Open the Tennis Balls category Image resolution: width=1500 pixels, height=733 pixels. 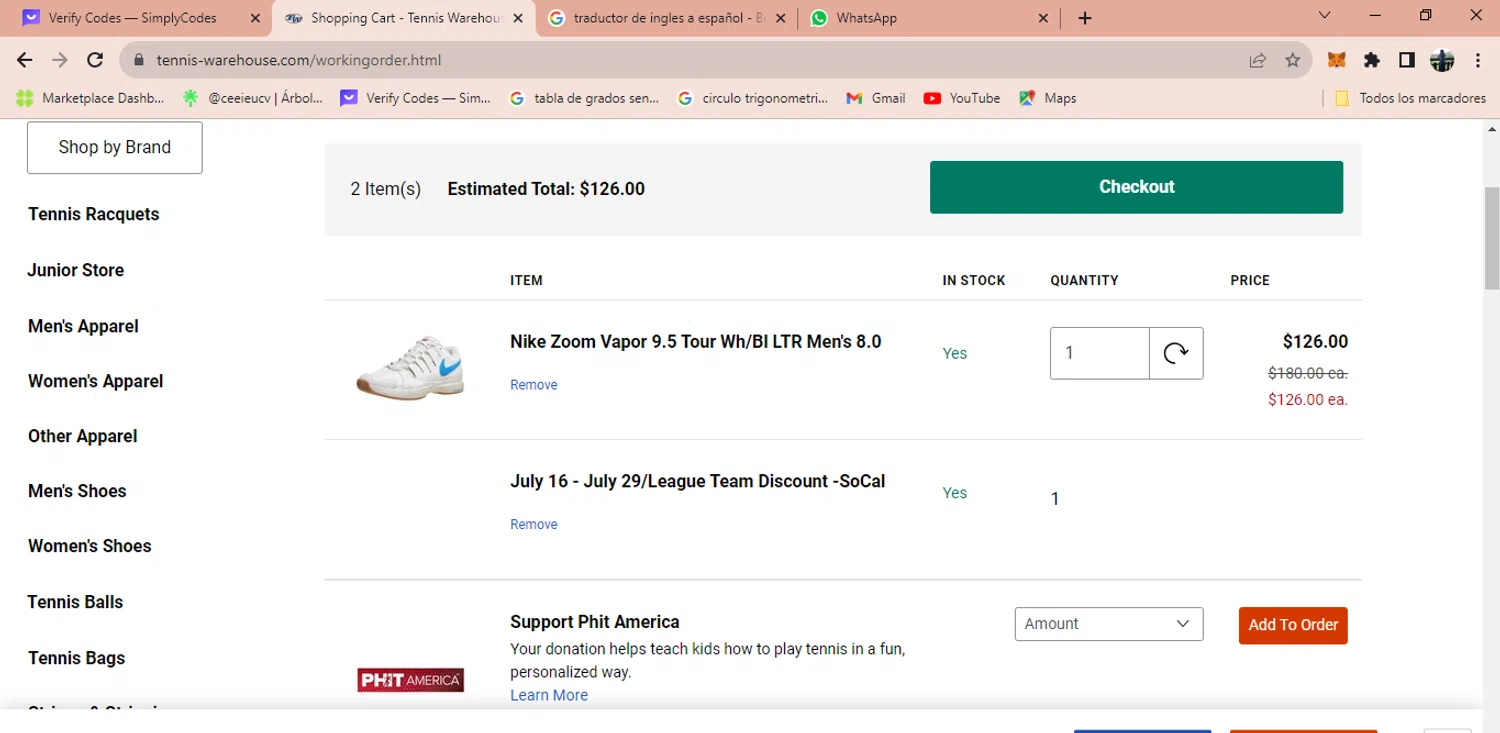coord(75,602)
